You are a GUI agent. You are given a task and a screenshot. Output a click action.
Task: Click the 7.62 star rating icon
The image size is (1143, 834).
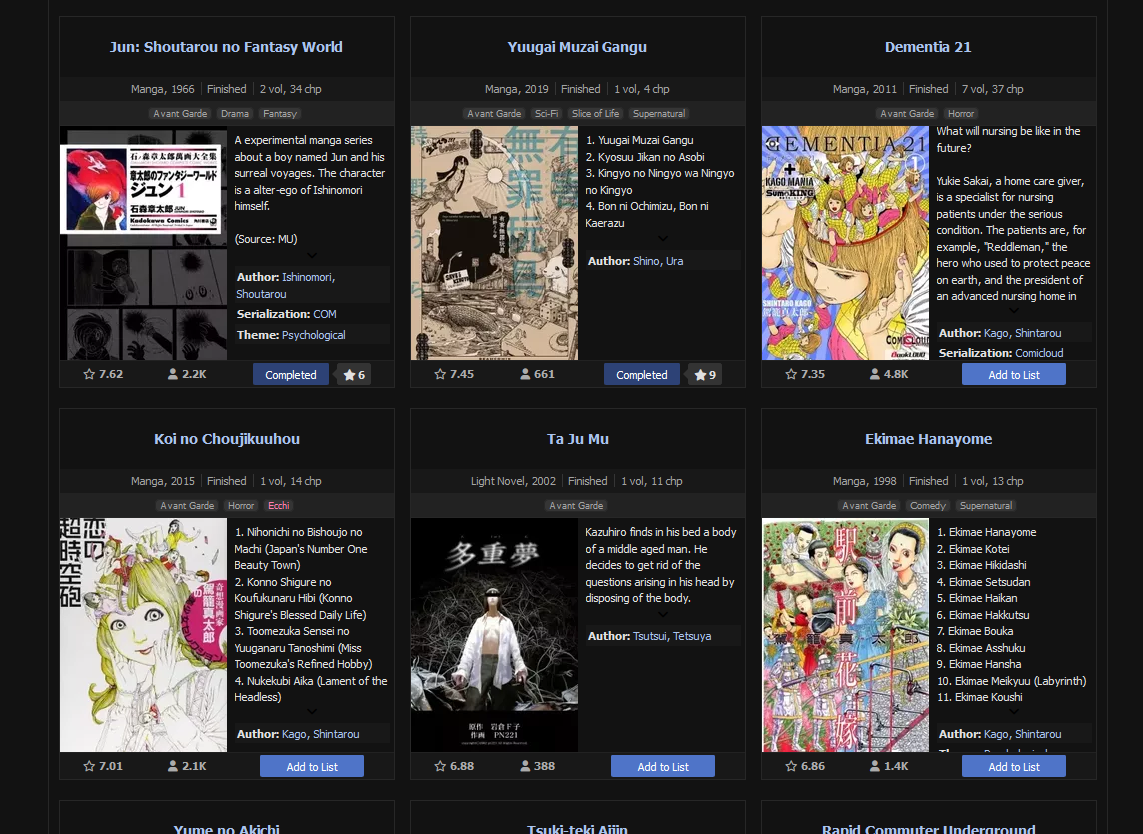89,374
